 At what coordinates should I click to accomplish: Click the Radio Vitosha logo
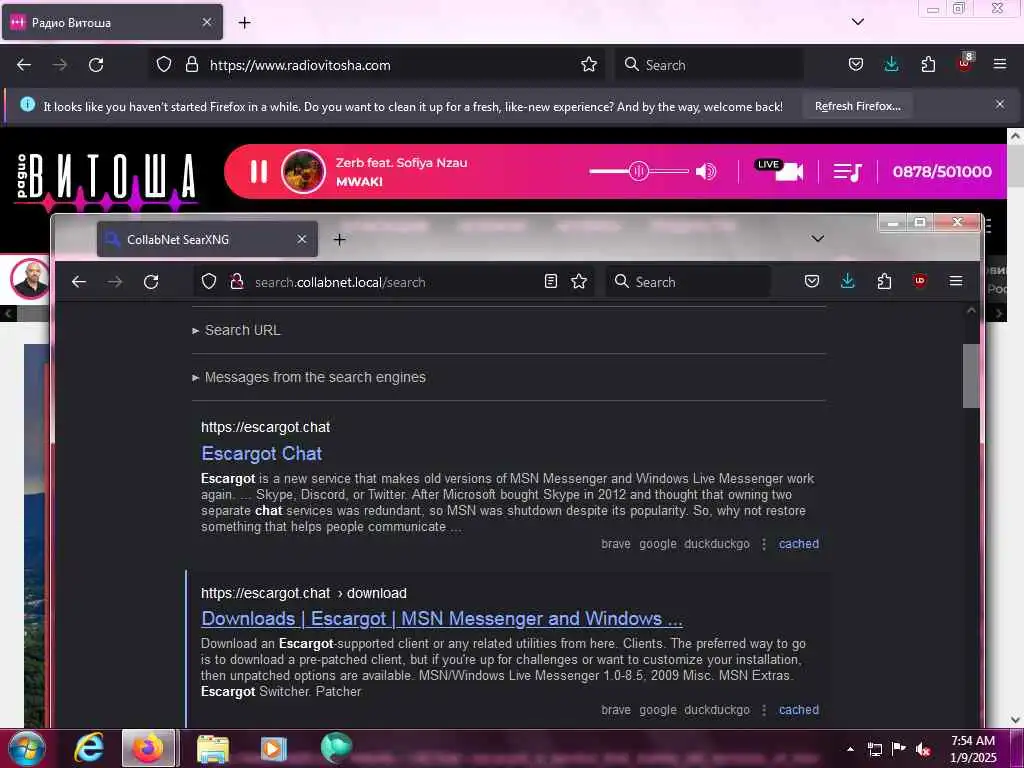[105, 180]
